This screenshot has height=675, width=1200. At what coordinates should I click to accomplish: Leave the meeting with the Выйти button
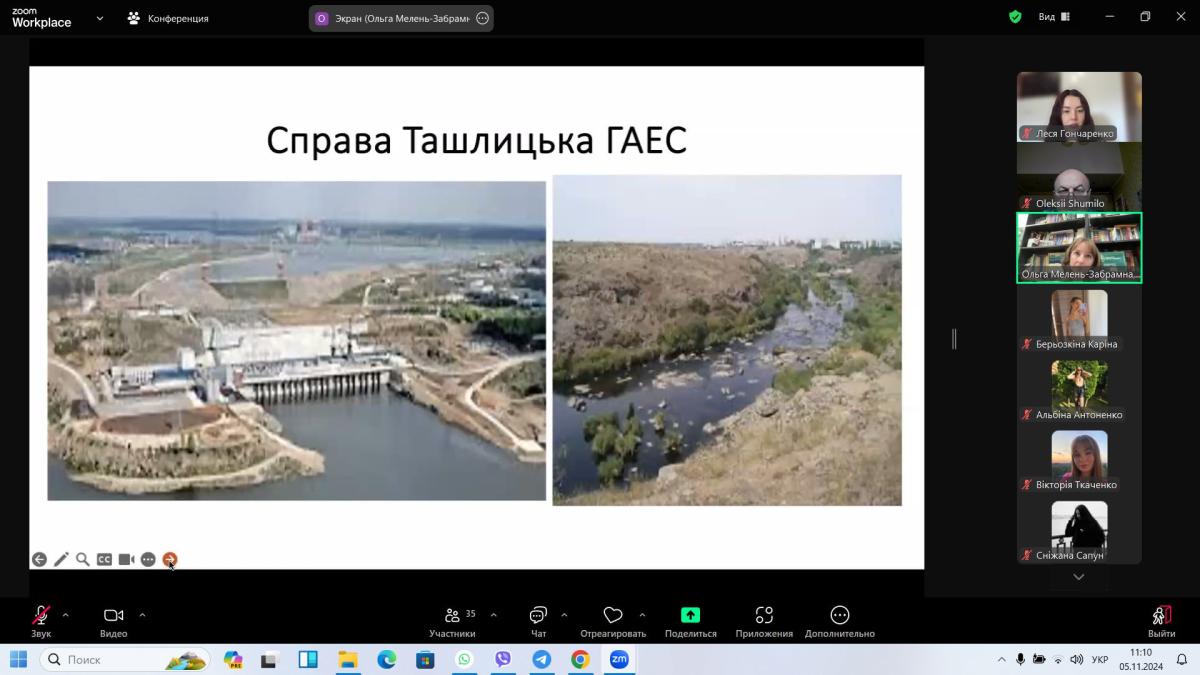(x=1161, y=621)
